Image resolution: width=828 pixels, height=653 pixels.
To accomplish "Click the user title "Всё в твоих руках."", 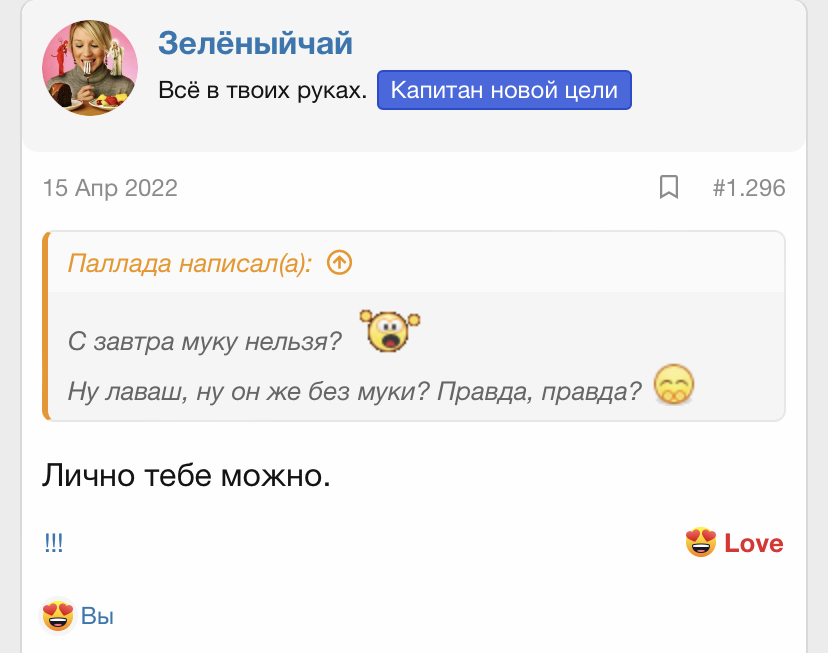I will pos(263,91).
